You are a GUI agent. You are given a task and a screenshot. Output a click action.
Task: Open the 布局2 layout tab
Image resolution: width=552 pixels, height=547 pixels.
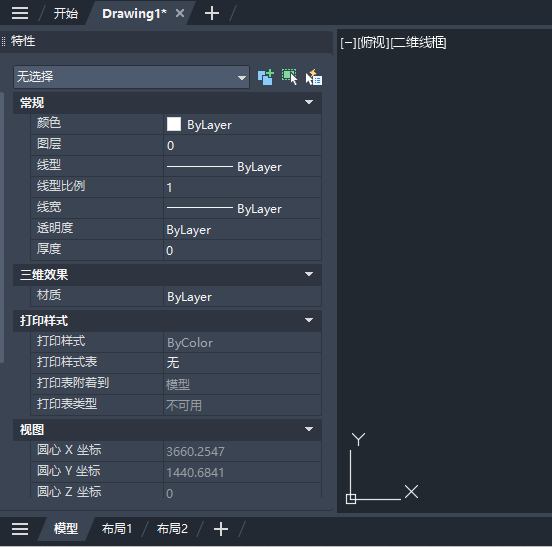coord(172,529)
